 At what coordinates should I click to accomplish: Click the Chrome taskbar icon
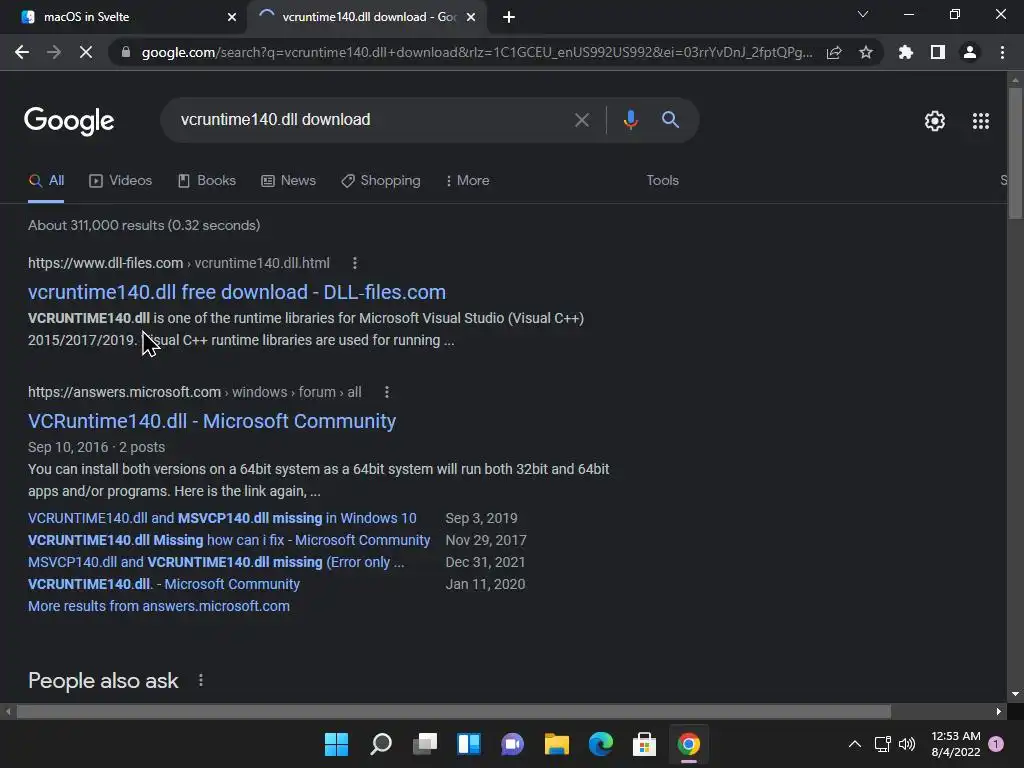688,744
